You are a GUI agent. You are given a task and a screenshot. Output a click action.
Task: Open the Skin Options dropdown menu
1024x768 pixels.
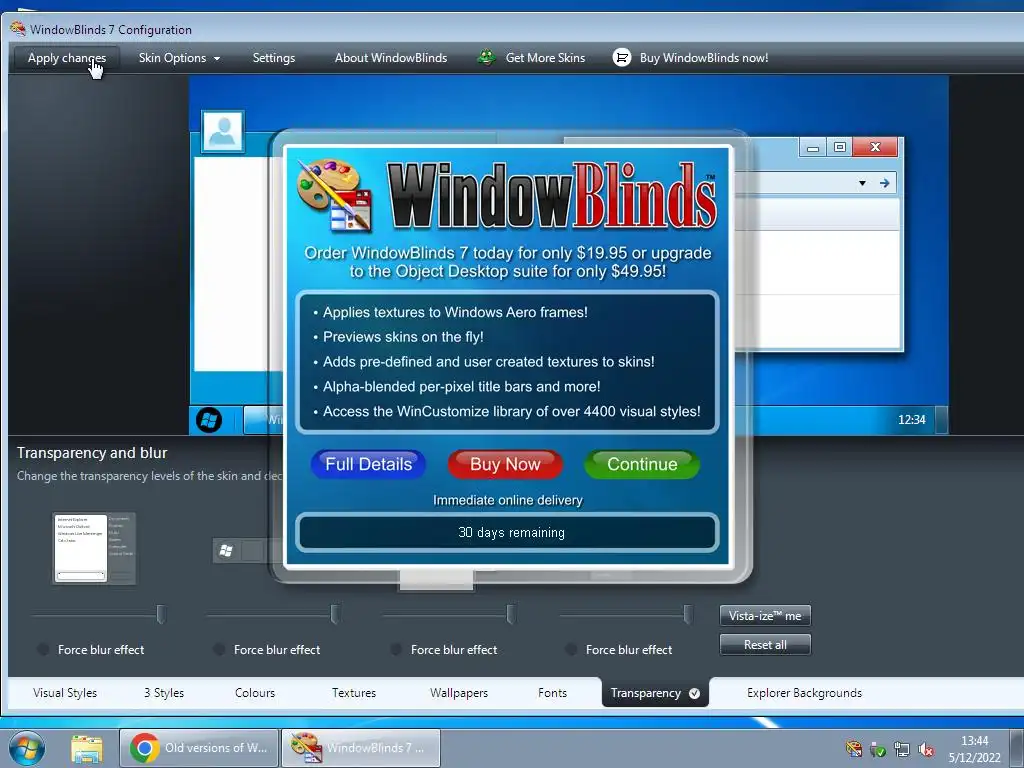[179, 57]
